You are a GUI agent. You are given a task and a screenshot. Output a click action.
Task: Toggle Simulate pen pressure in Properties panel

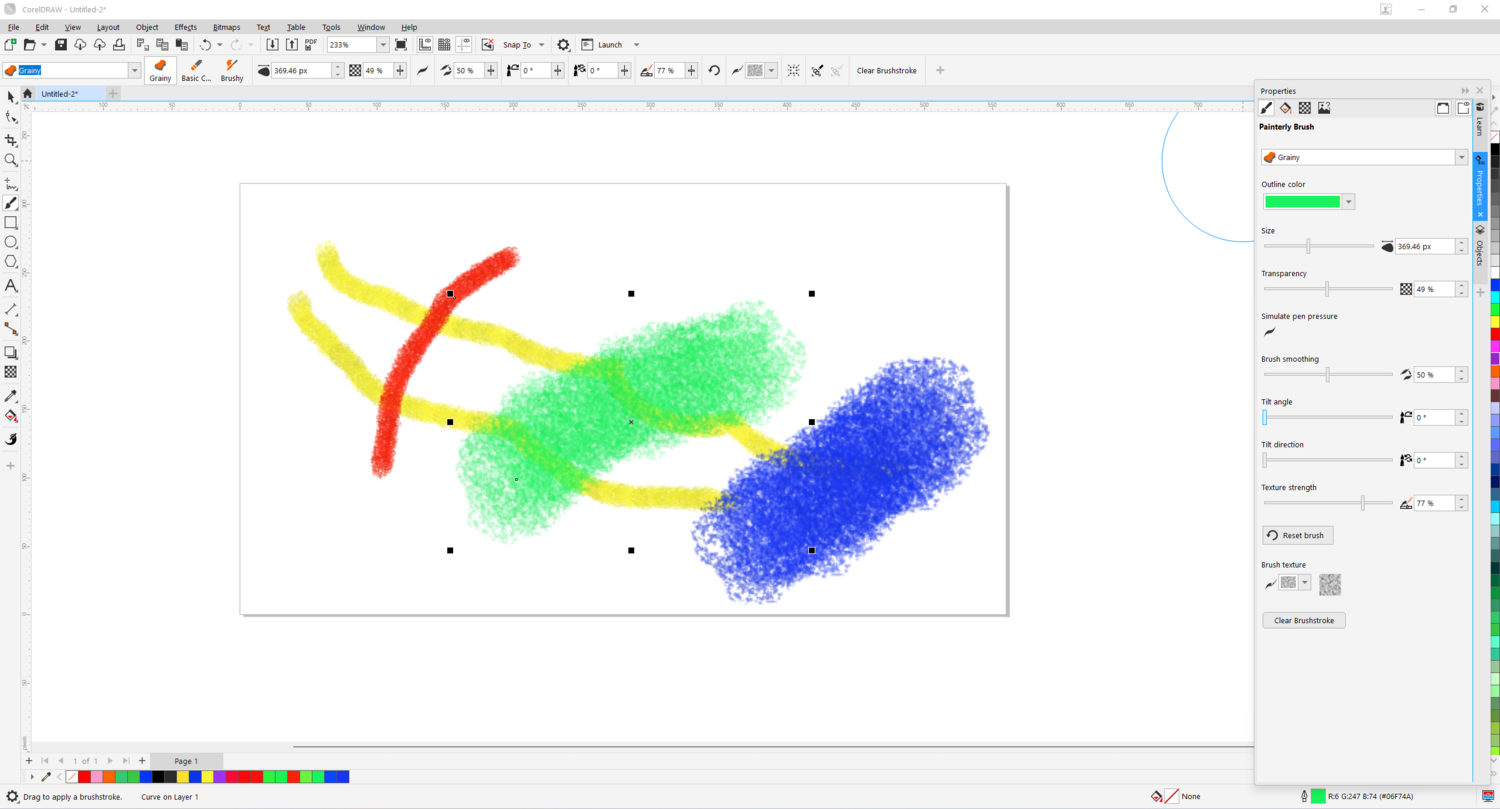tap(1270, 331)
